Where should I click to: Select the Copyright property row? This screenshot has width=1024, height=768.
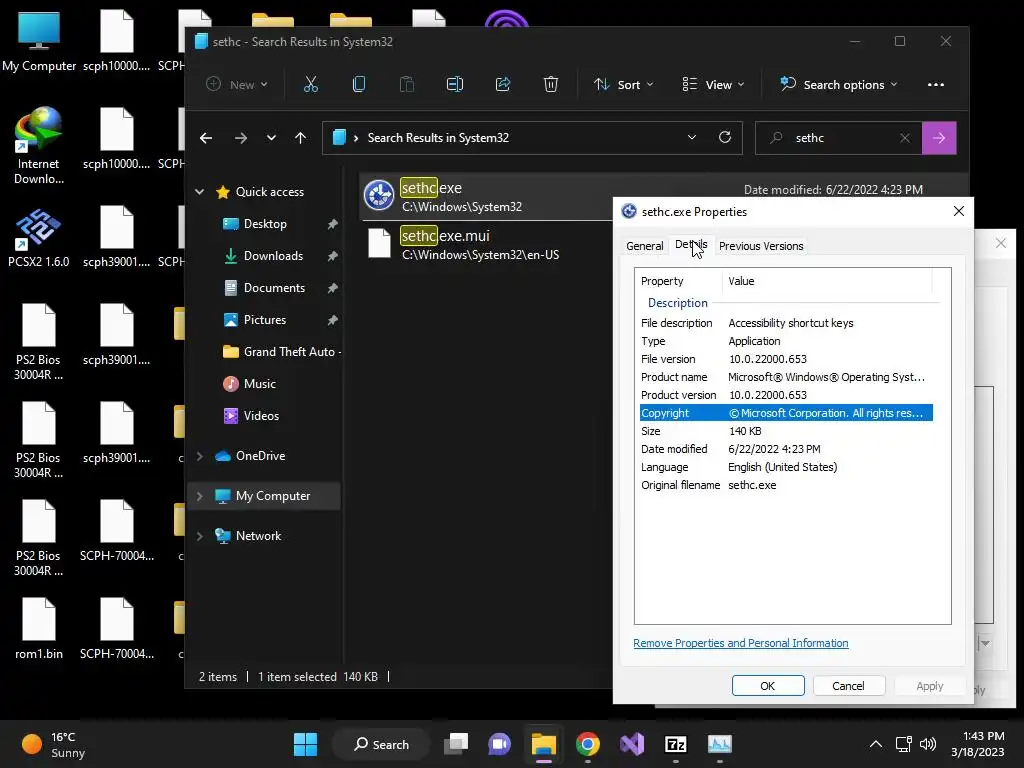786,413
